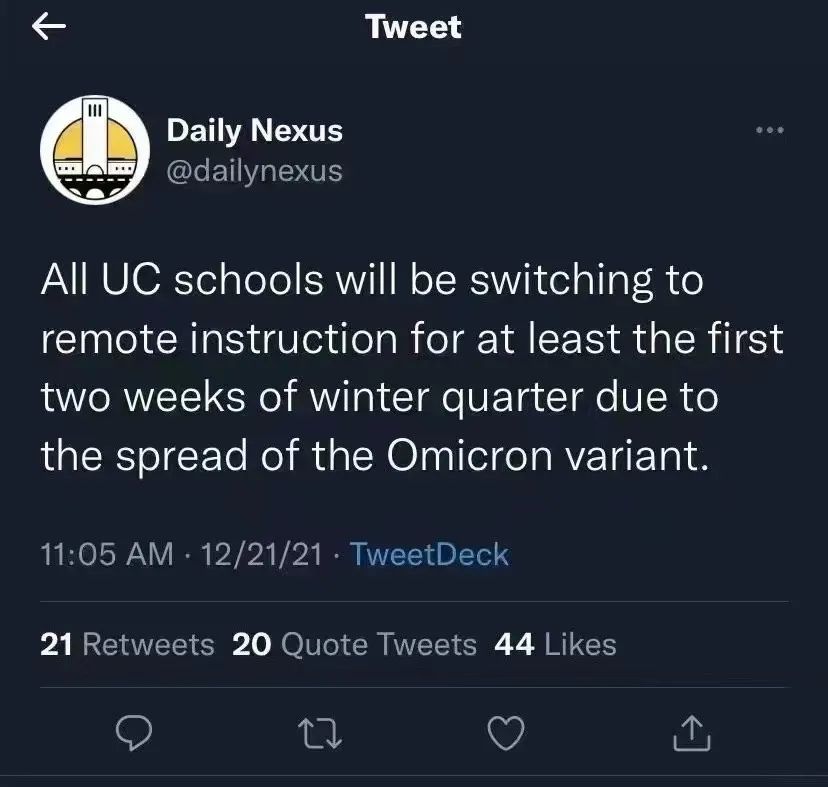Click the @dailynexus handle

(x=254, y=171)
